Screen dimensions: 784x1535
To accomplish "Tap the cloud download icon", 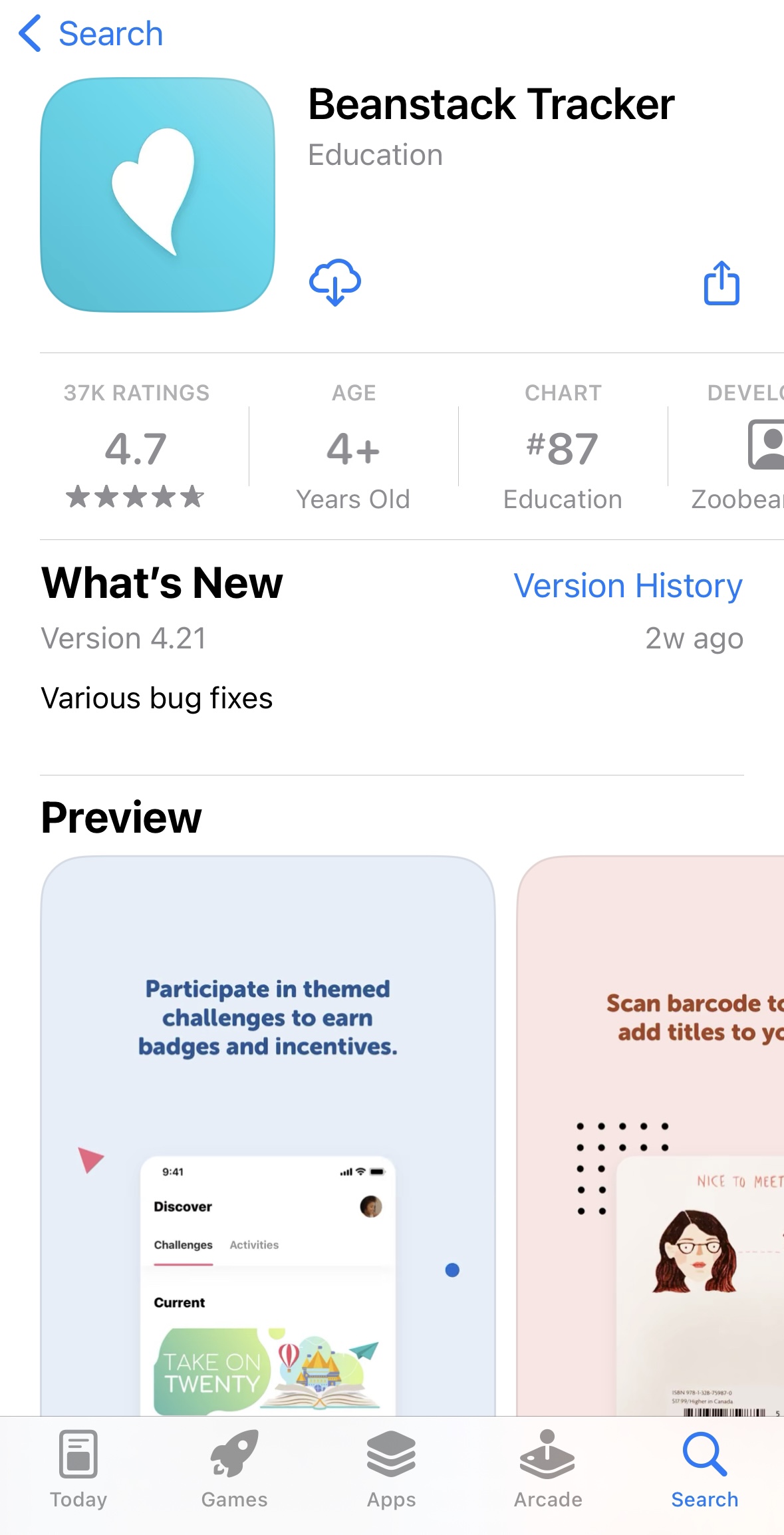I will click(x=335, y=282).
